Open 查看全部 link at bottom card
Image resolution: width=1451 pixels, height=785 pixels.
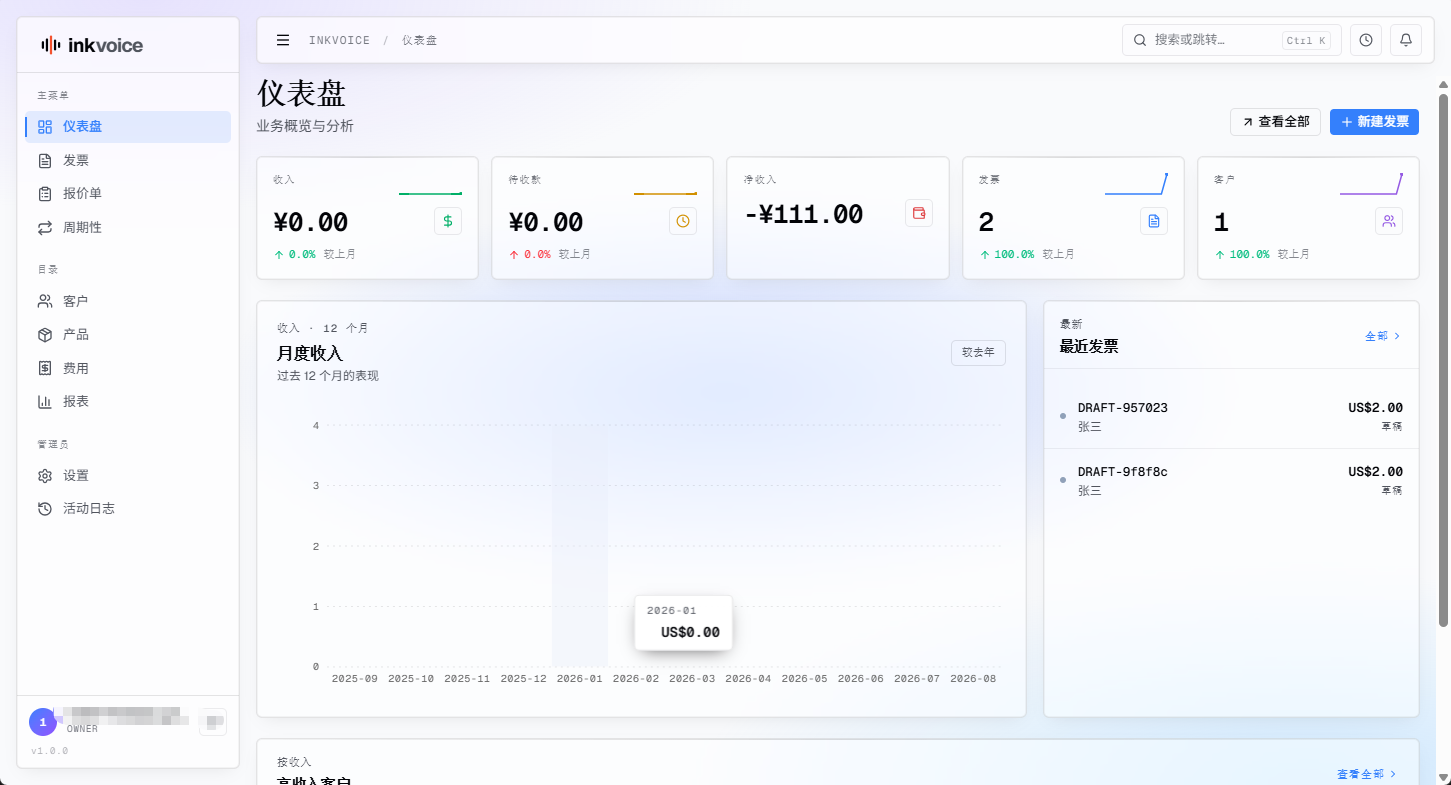(1366, 774)
